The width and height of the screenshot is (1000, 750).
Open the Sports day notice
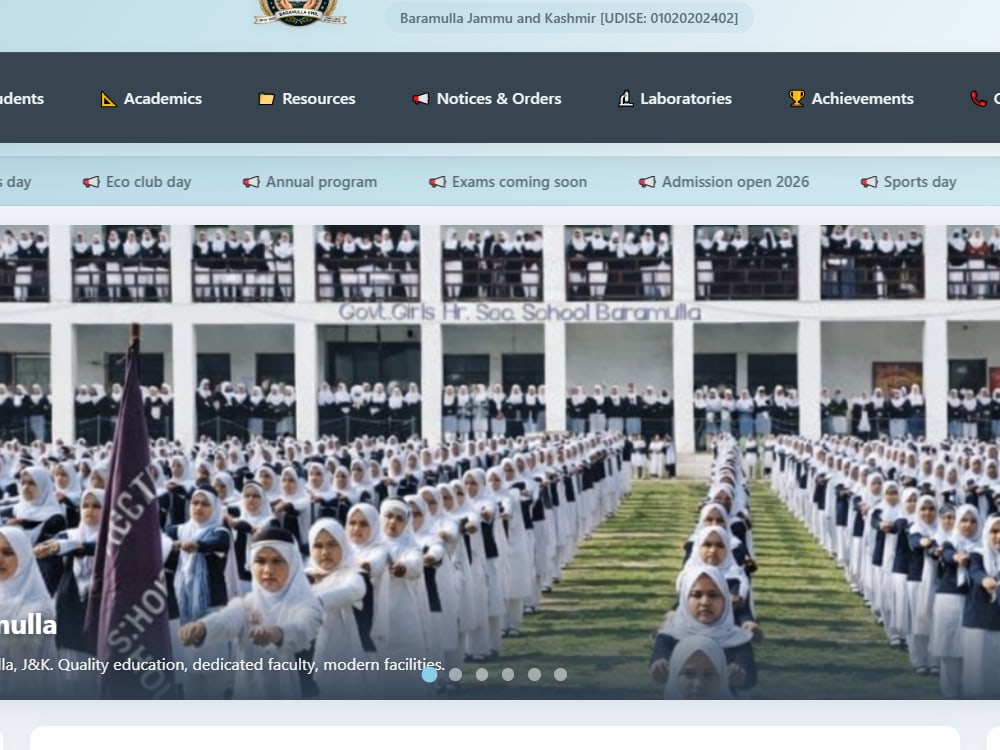(x=909, y=182)
